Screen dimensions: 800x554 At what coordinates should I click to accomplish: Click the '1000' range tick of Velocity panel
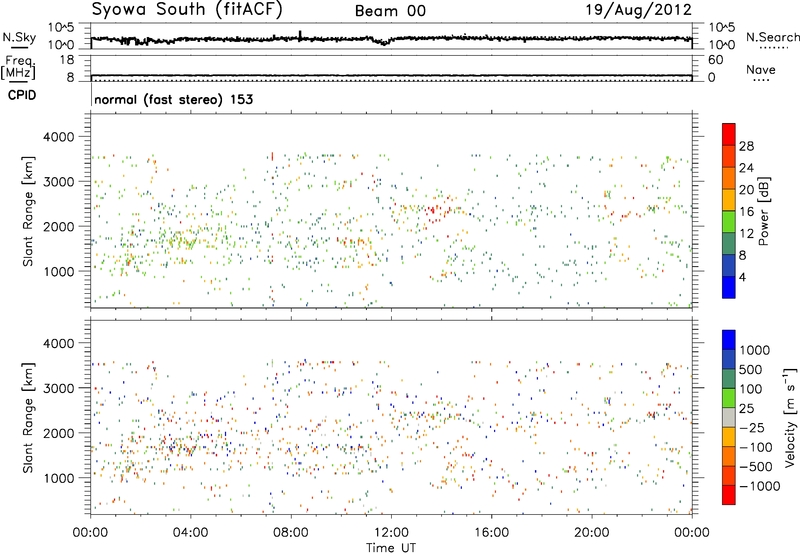[58, 478]
